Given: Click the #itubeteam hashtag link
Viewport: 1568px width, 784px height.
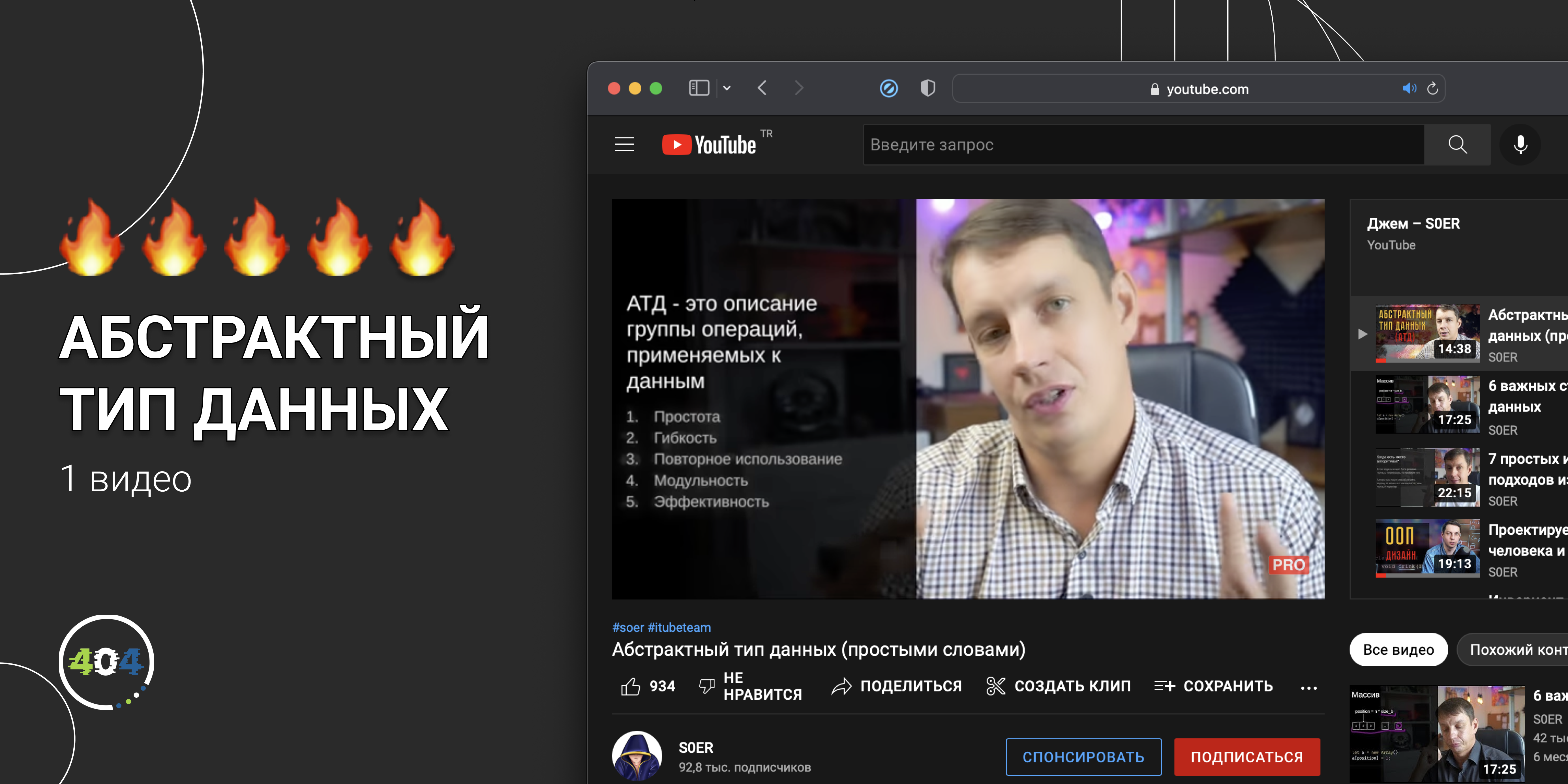Looking at the screenshot, I should click(x=679, y=627).
